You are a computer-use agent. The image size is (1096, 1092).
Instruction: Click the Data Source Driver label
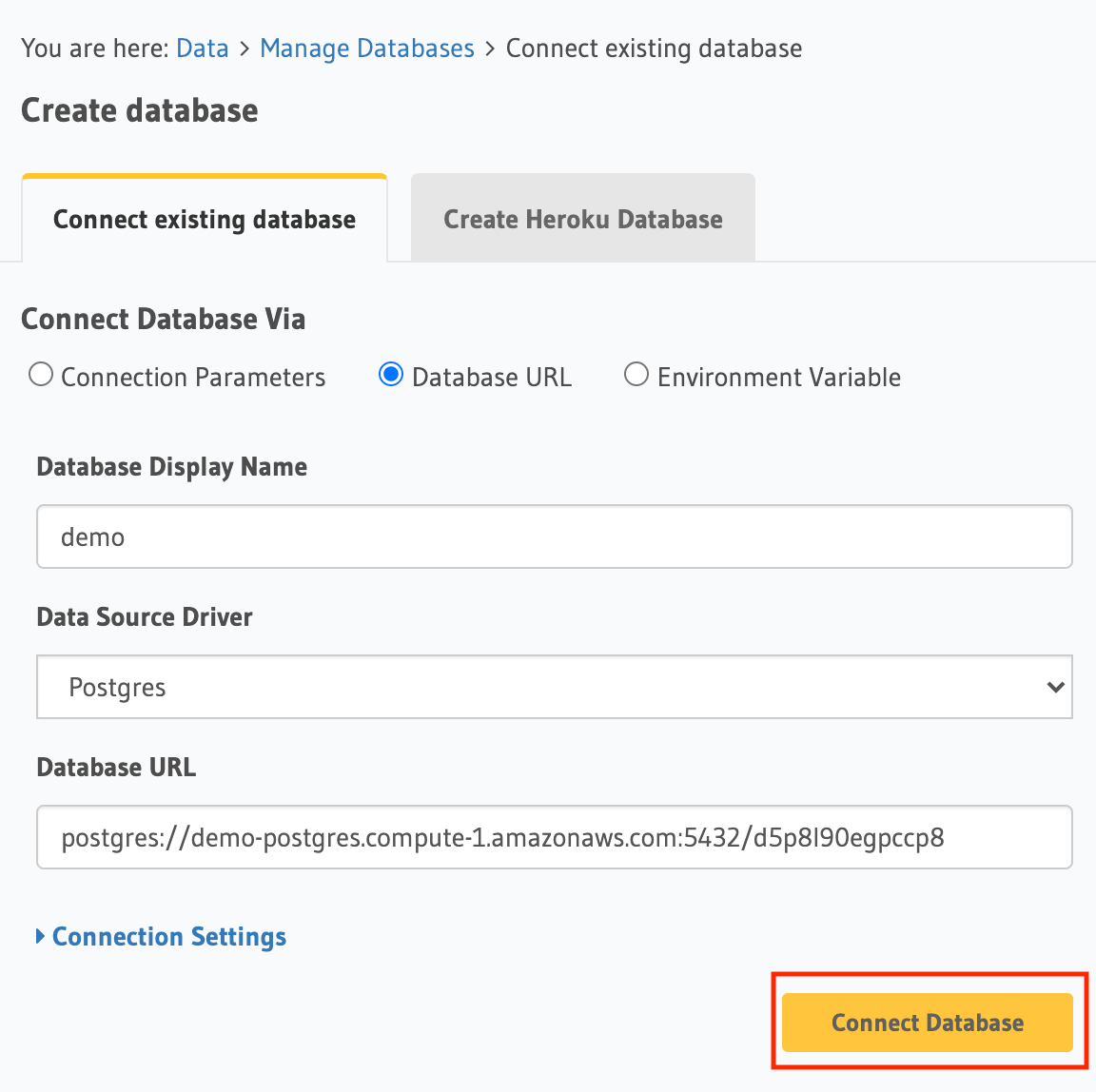tap(145, 617)
